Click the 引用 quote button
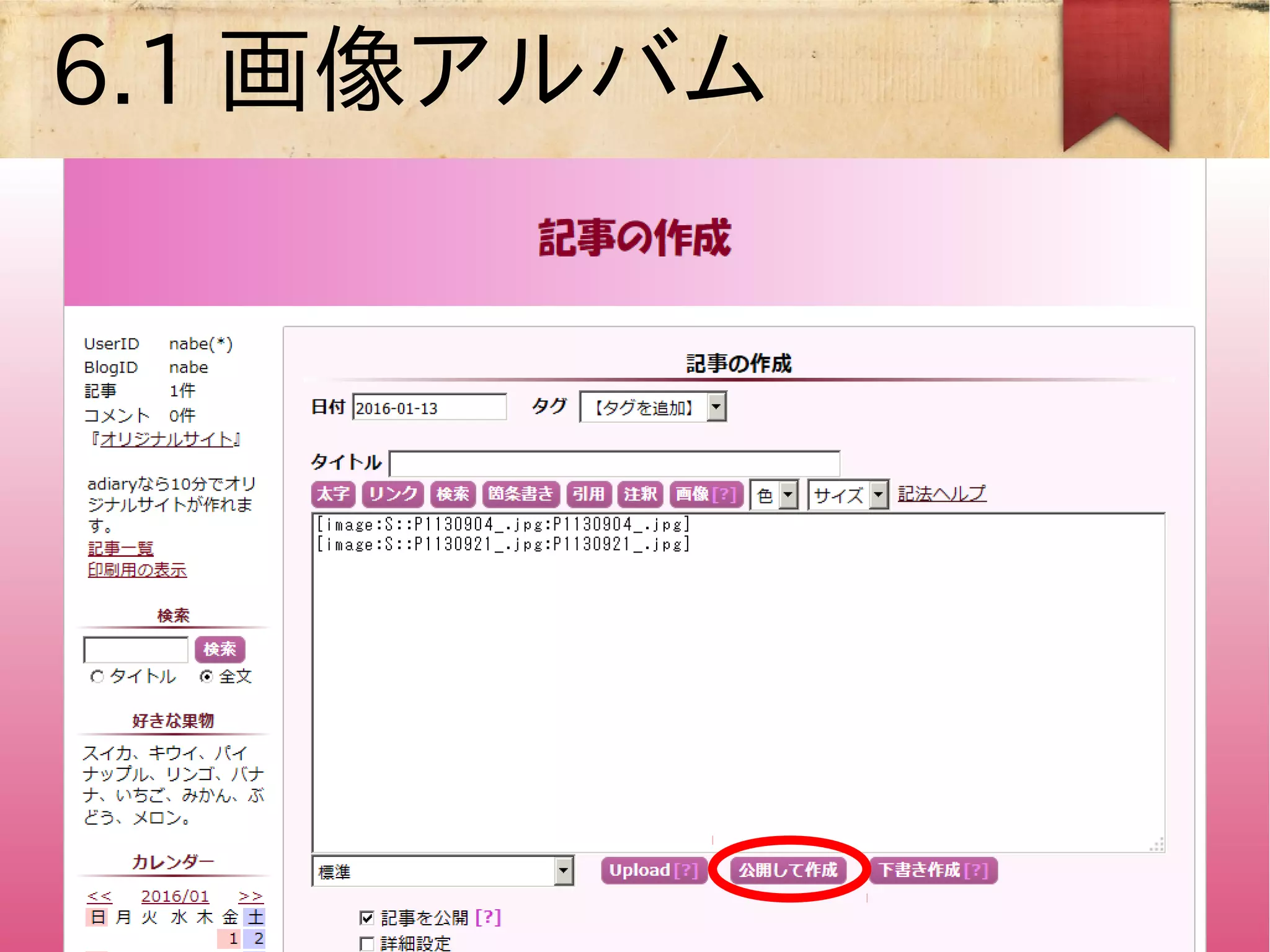The width and height of the screenshot is (1270, 952). click(588, 494)
